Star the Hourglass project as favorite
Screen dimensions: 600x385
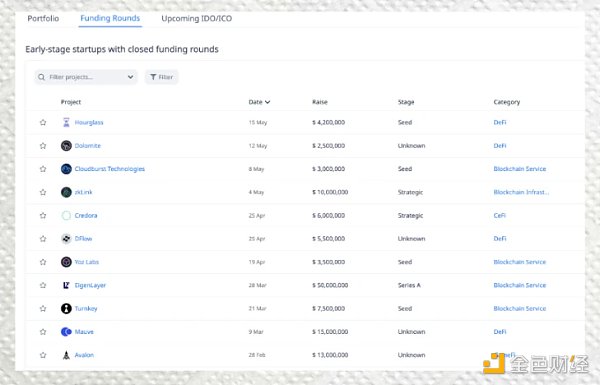click(43, 122)
